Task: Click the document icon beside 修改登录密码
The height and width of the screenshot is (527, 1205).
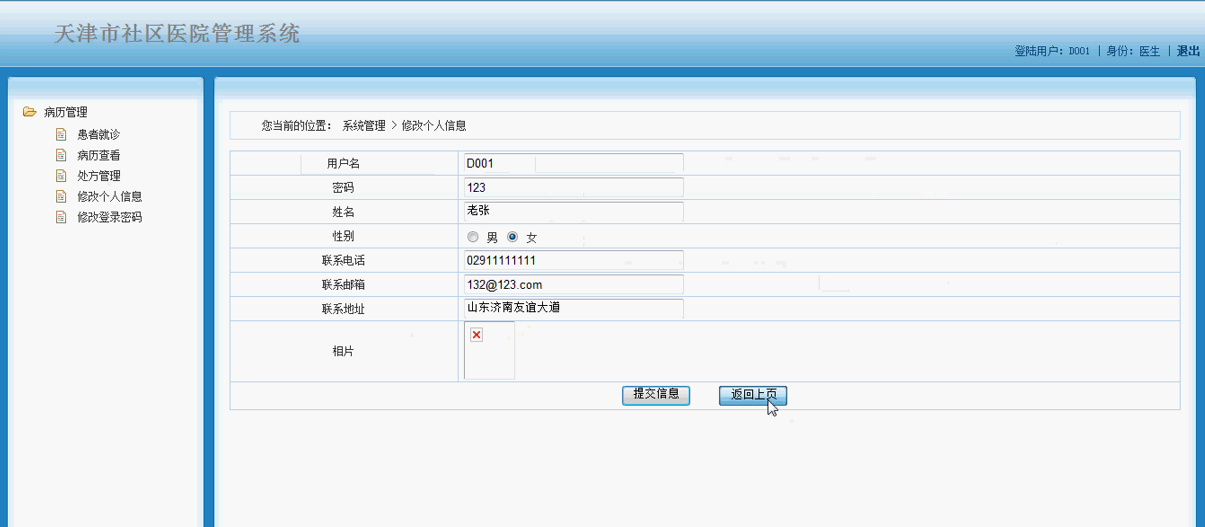Action: 61,216
